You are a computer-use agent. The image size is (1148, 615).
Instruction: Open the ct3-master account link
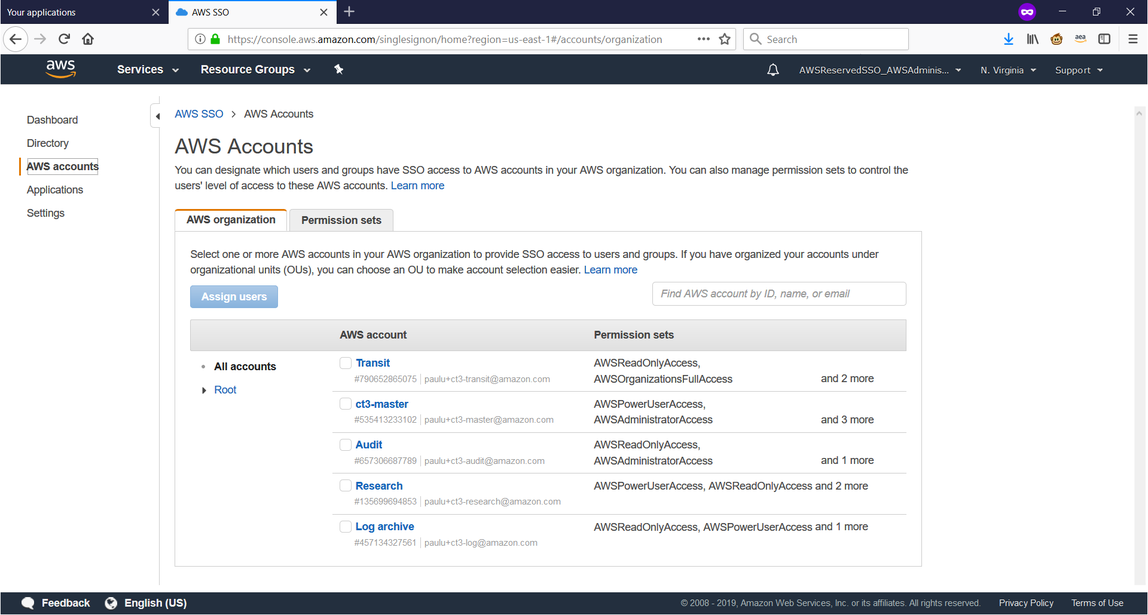(382, 404)
